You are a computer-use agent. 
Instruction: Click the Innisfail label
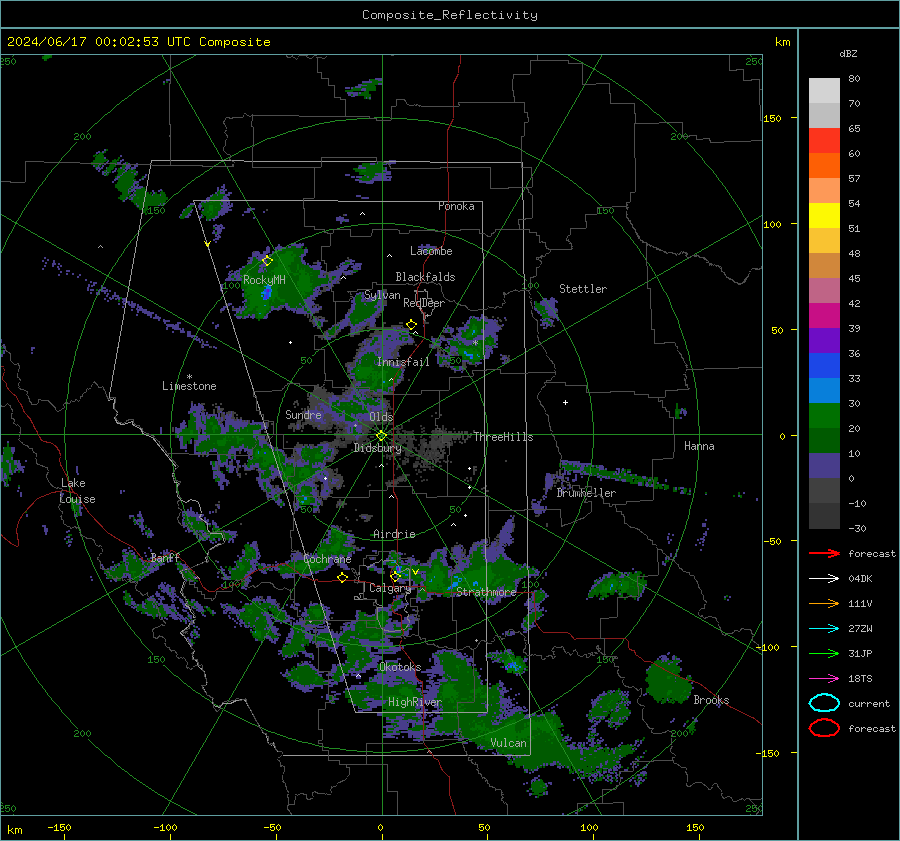point(403,362)
